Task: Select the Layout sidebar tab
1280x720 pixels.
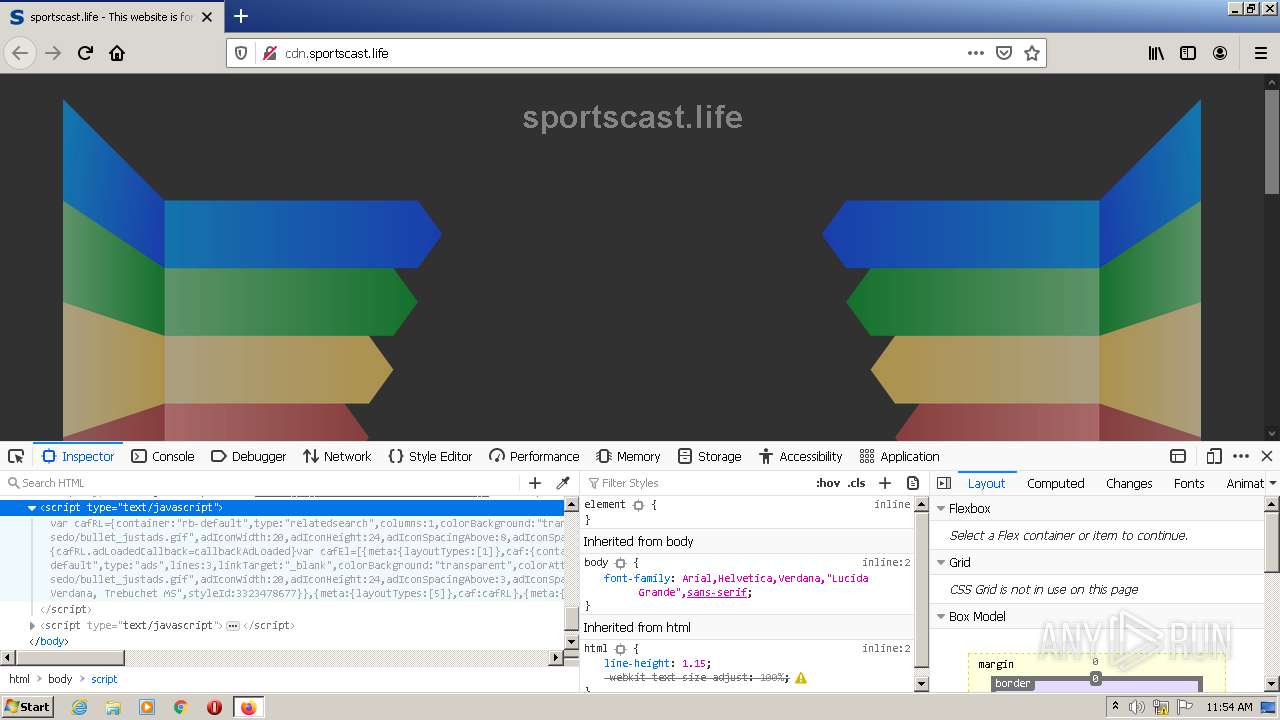Action: pyautogui.click(x=986, y=483)
